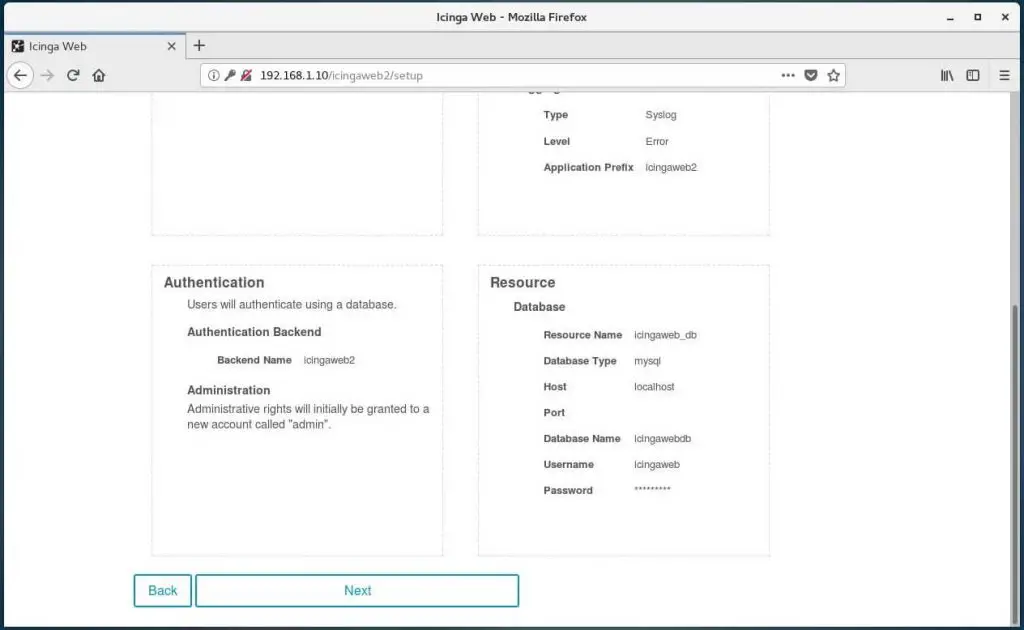Click 'Users will authenticate using a database' text
Image resolution: width=1024 pixels, height=630 pixels.
(x=291, y=305)
